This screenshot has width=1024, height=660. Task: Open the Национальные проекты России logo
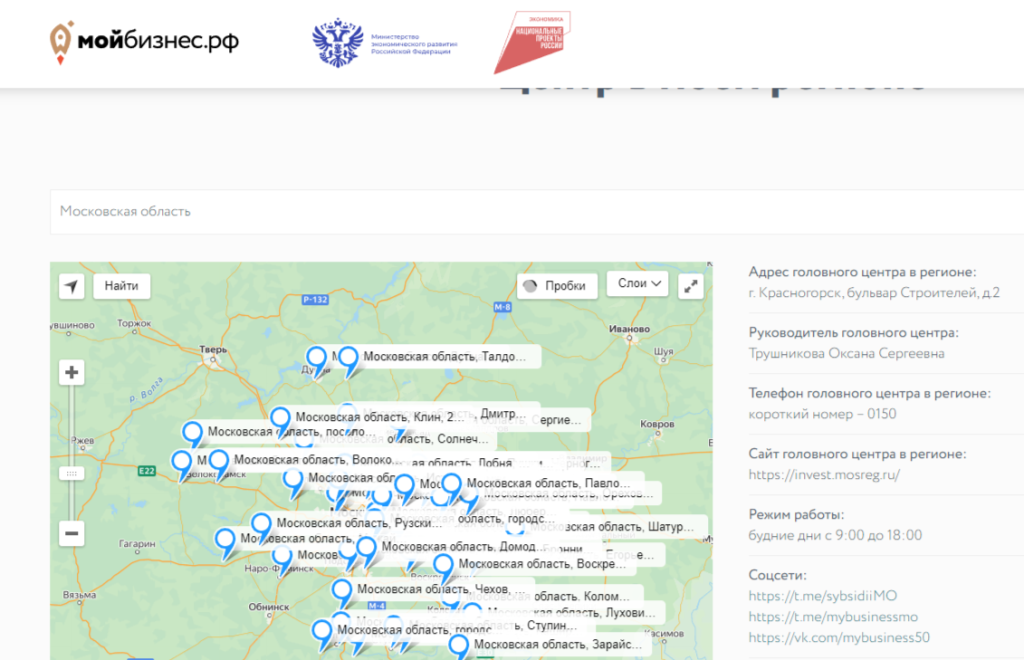[532, 42]
